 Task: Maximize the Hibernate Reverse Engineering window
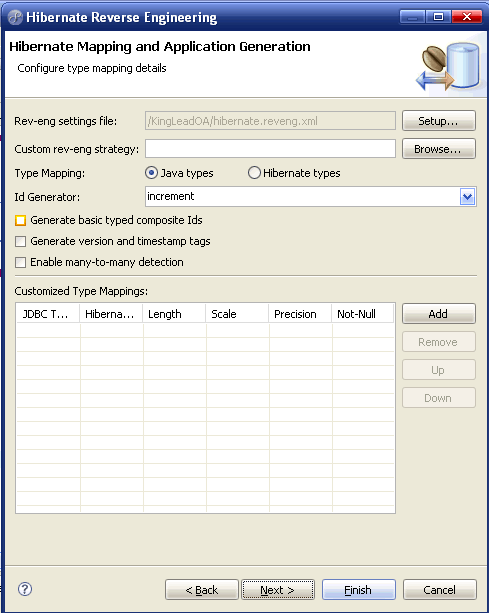click(439, 17)
